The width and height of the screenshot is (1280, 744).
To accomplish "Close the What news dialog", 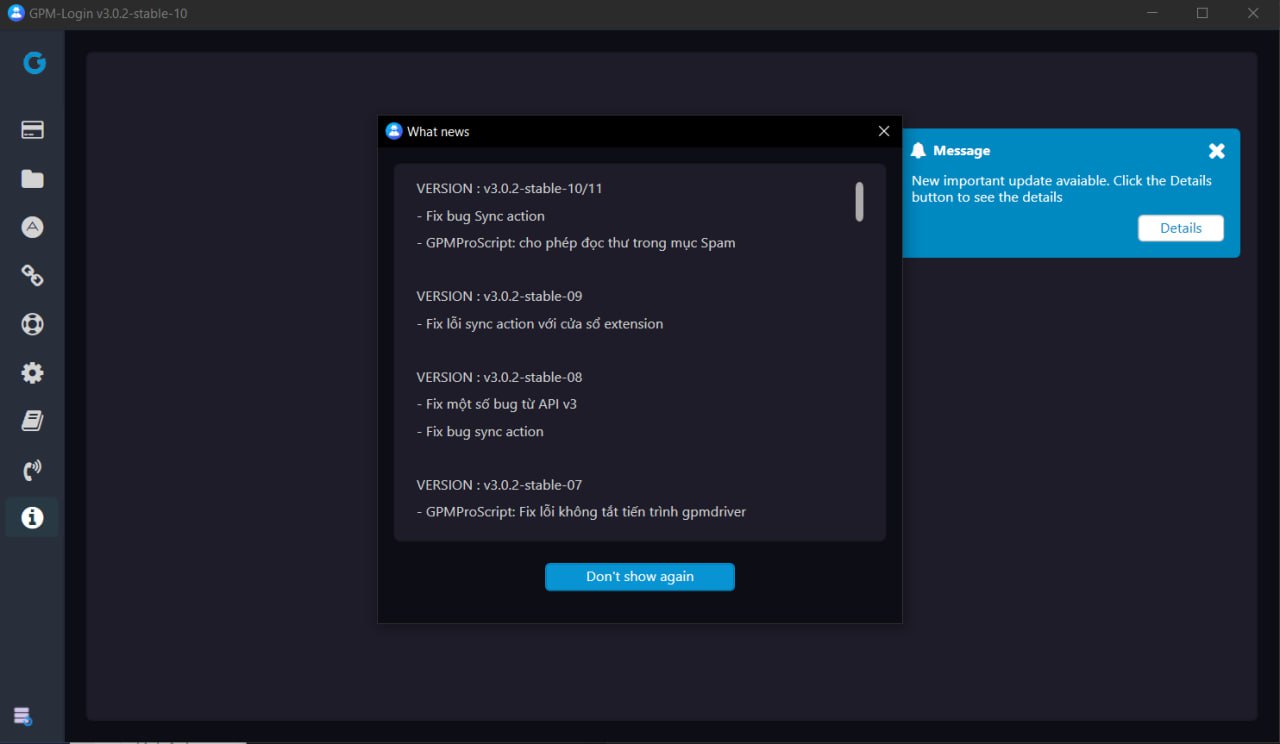I will pyautogui.click(x=883, y=131).
